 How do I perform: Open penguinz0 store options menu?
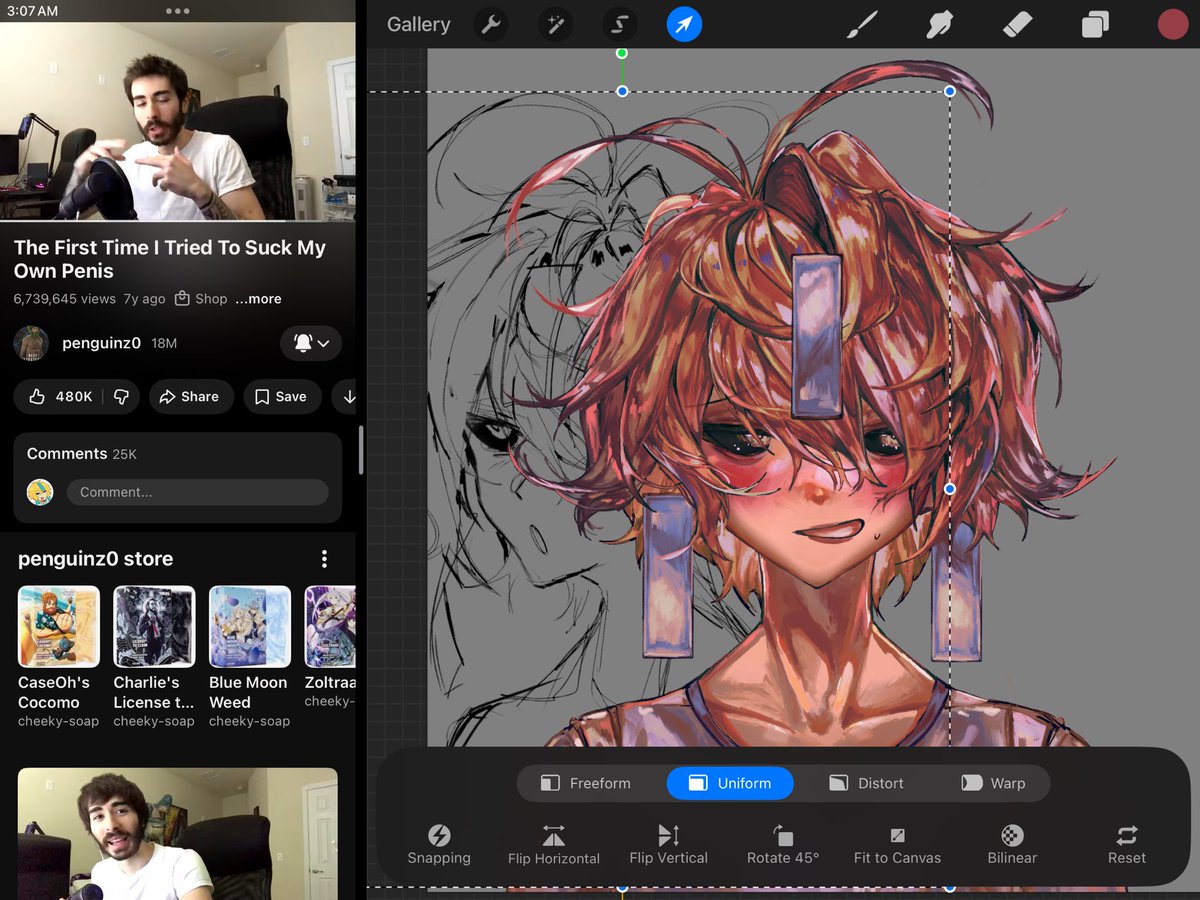coord(324,559)
